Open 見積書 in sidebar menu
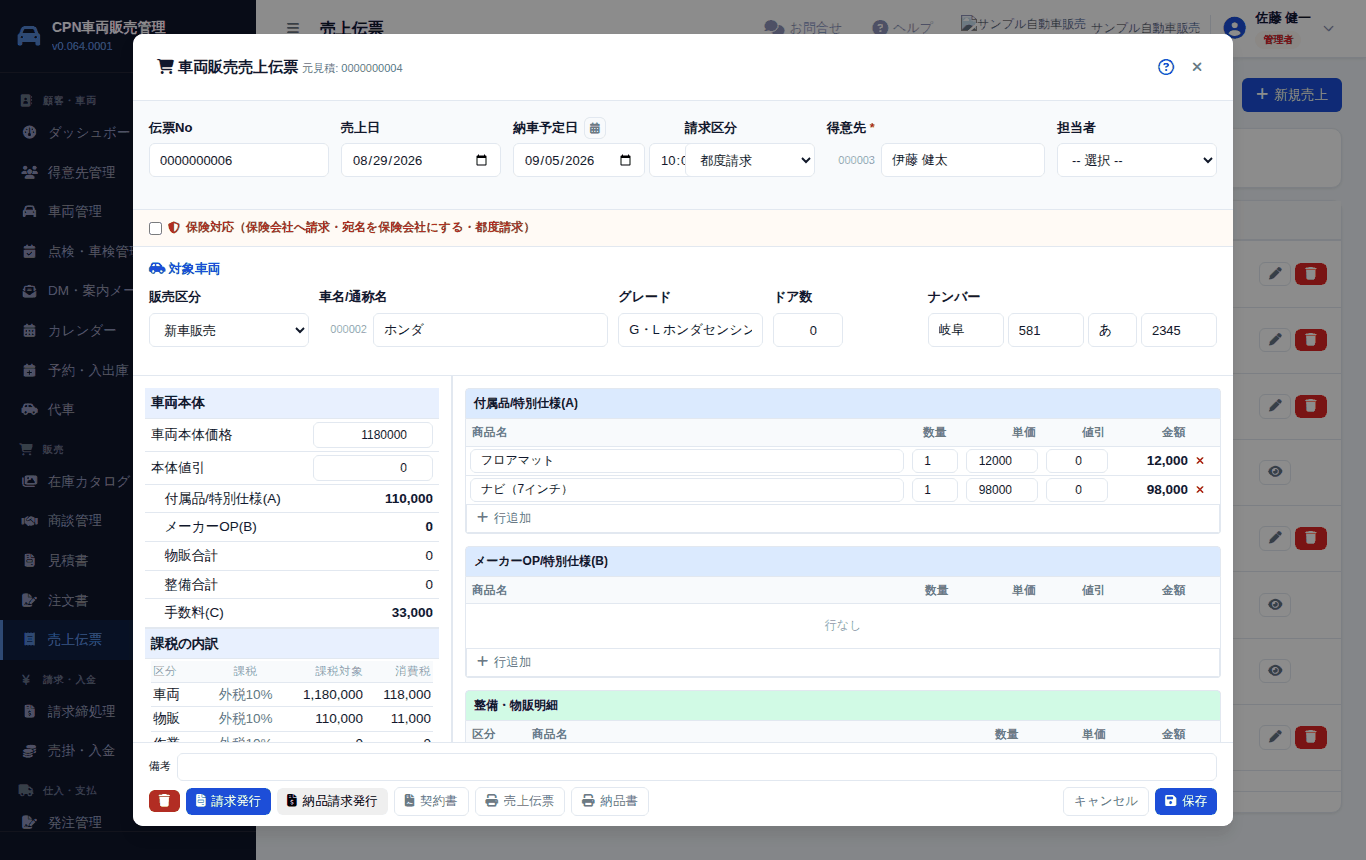Image resolution: width=1366 pixels, height=860 pixels. click(68, 560)
